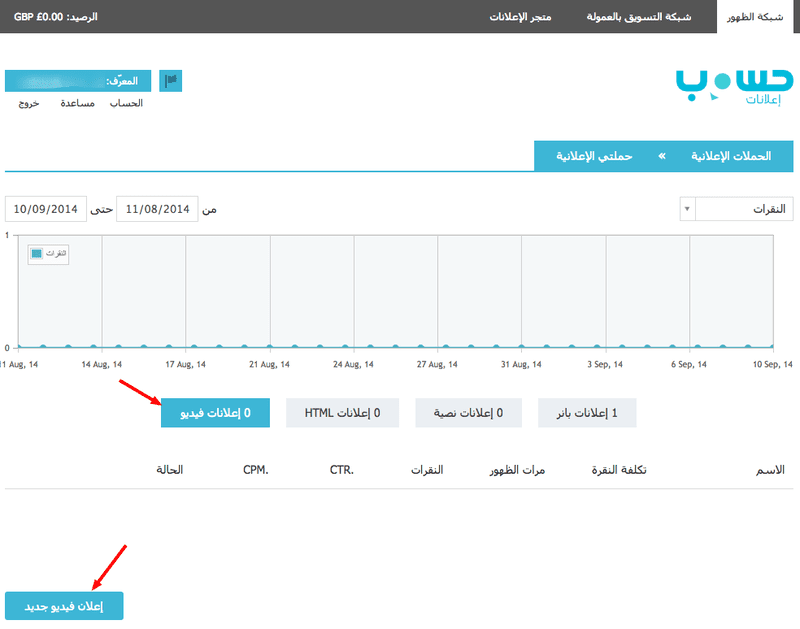Click the إعلان فيديو جديد button
The height and width of the screenshot is (629, 800).
(x=64, y=606)
